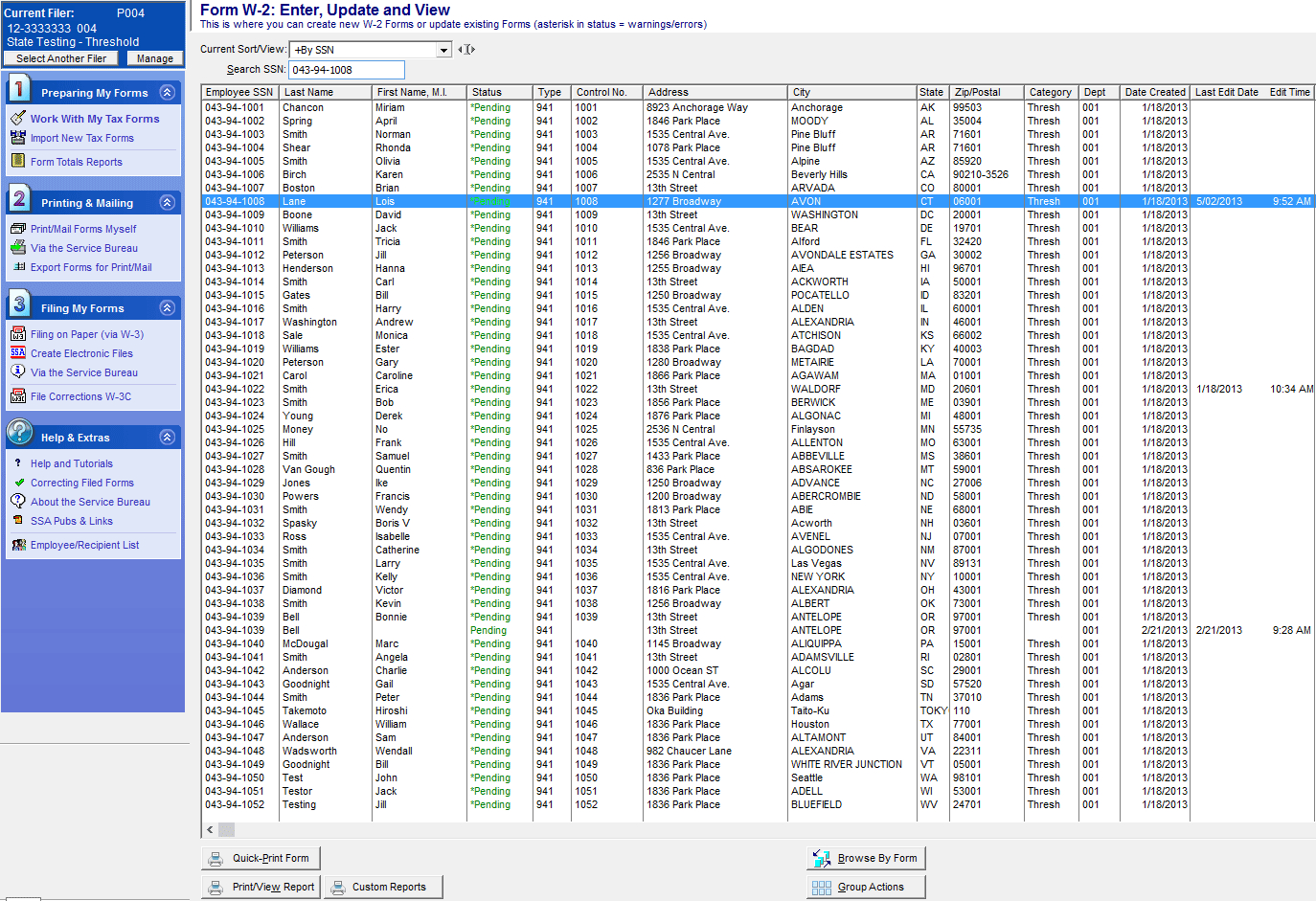Click the Import New Tax Forms icon

[17, 138]
